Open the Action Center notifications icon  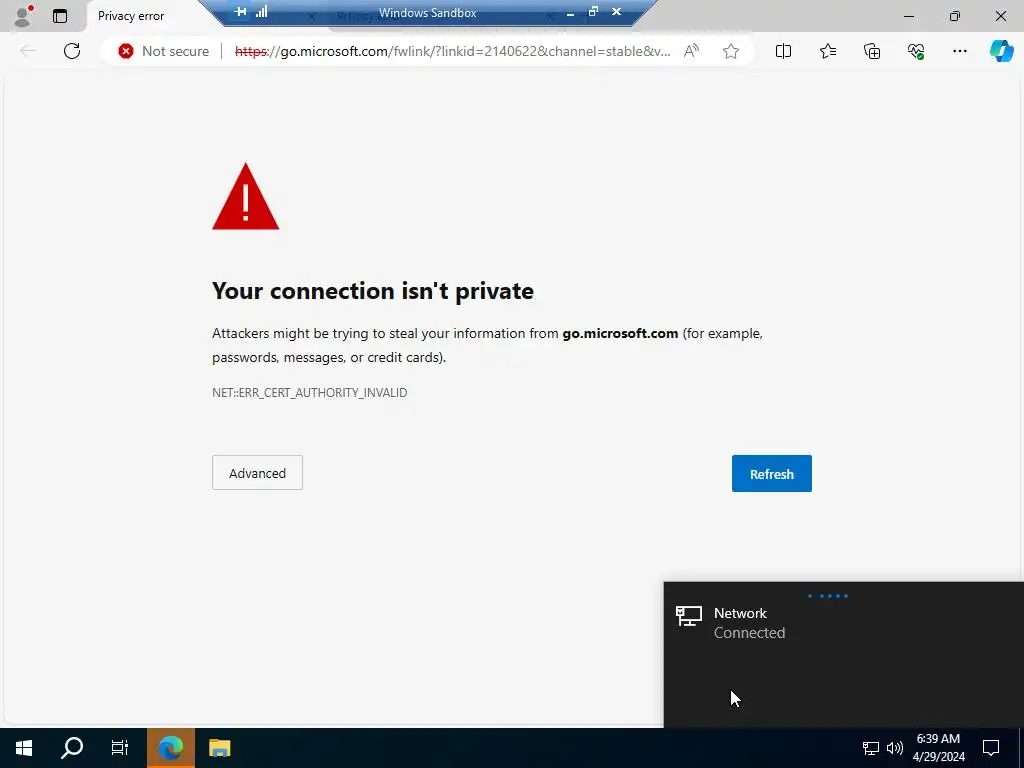click(991, 748)
